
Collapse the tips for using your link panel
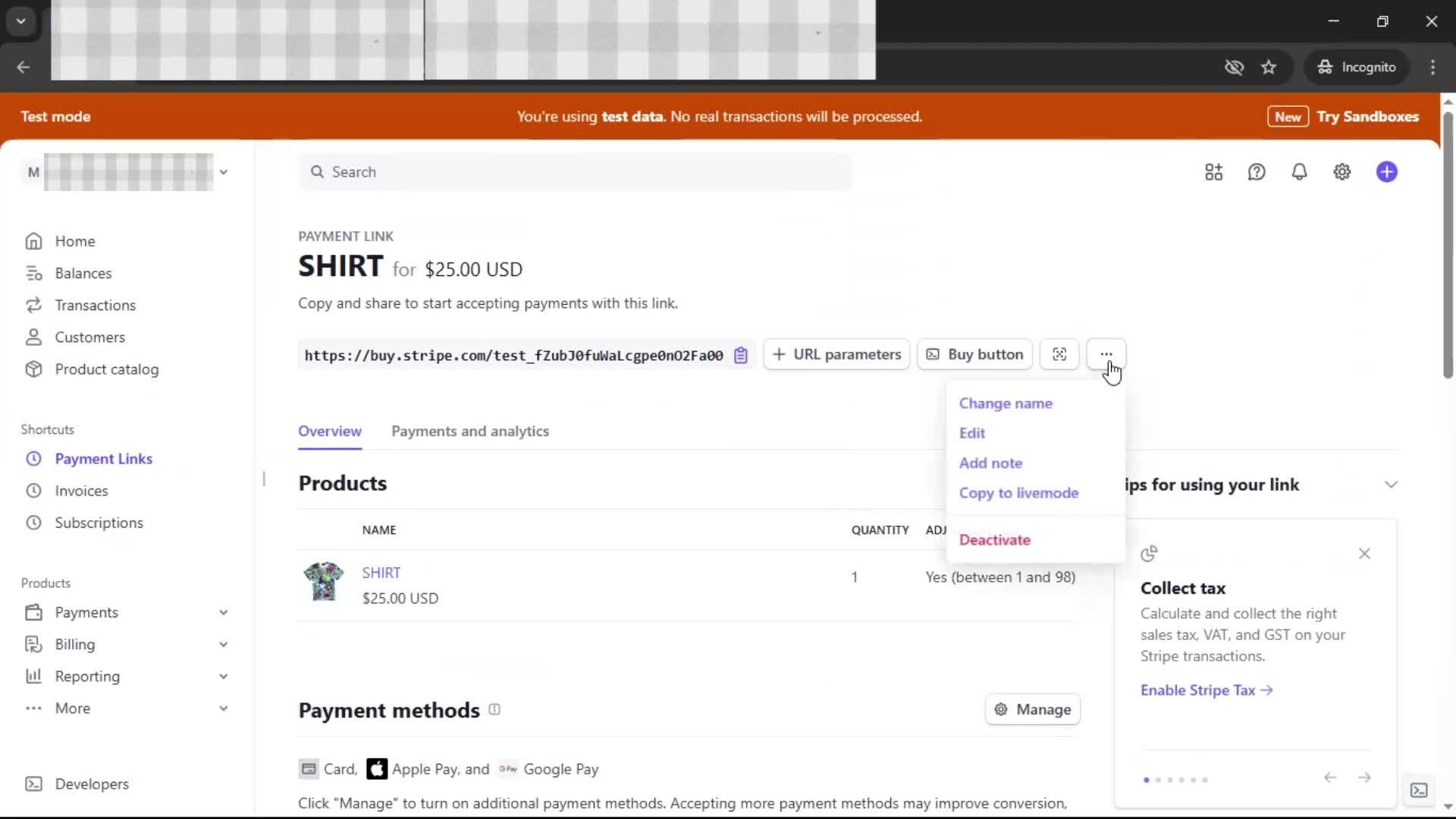click(x=1391, y=485)
